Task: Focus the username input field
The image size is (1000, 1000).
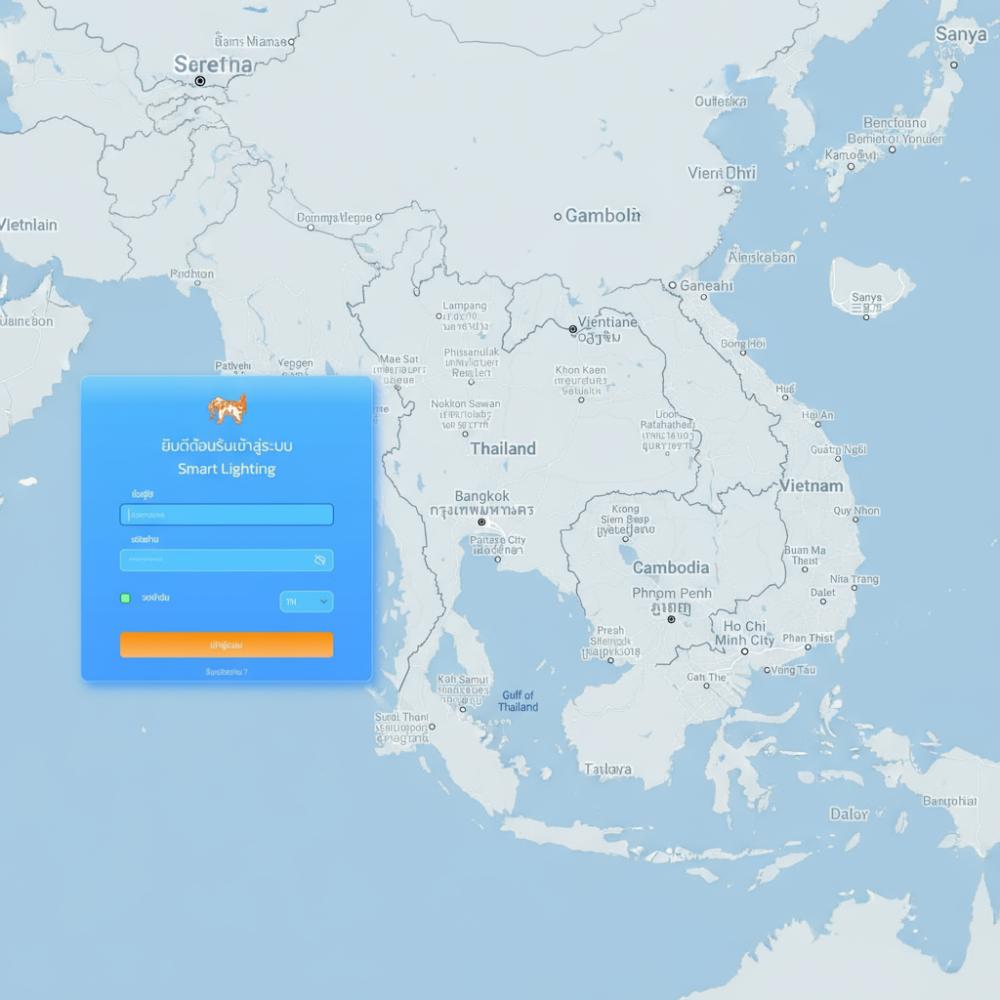Action: point(226,515)
